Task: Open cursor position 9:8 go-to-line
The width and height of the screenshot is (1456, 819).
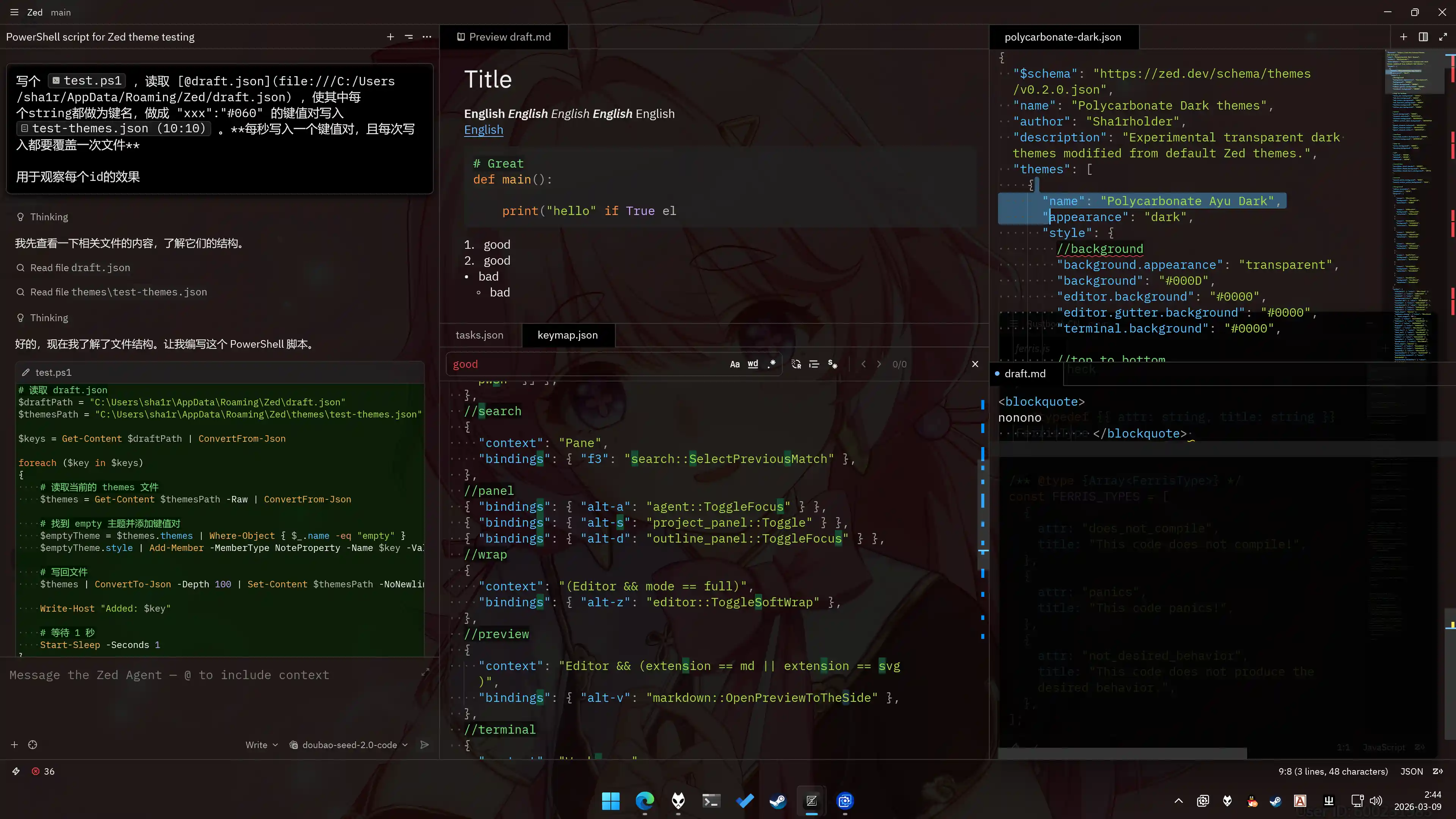Action: 1333,772
